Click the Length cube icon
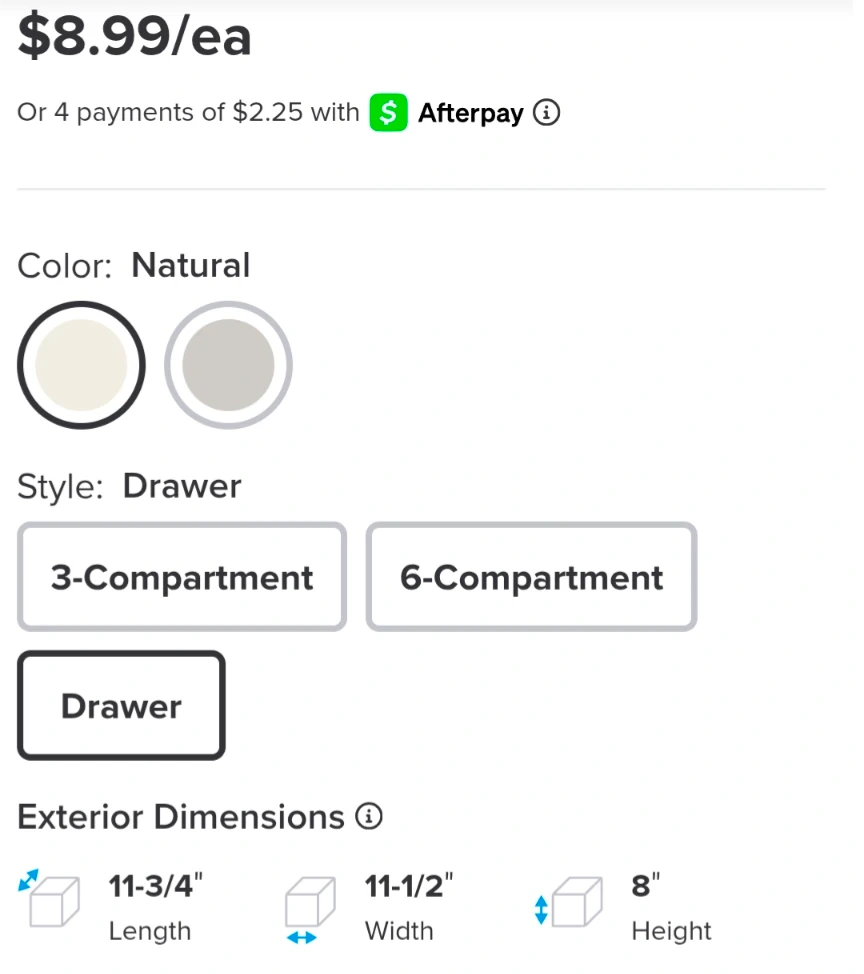The width and height of the screenshot is (864, 974). click(50, 899)
